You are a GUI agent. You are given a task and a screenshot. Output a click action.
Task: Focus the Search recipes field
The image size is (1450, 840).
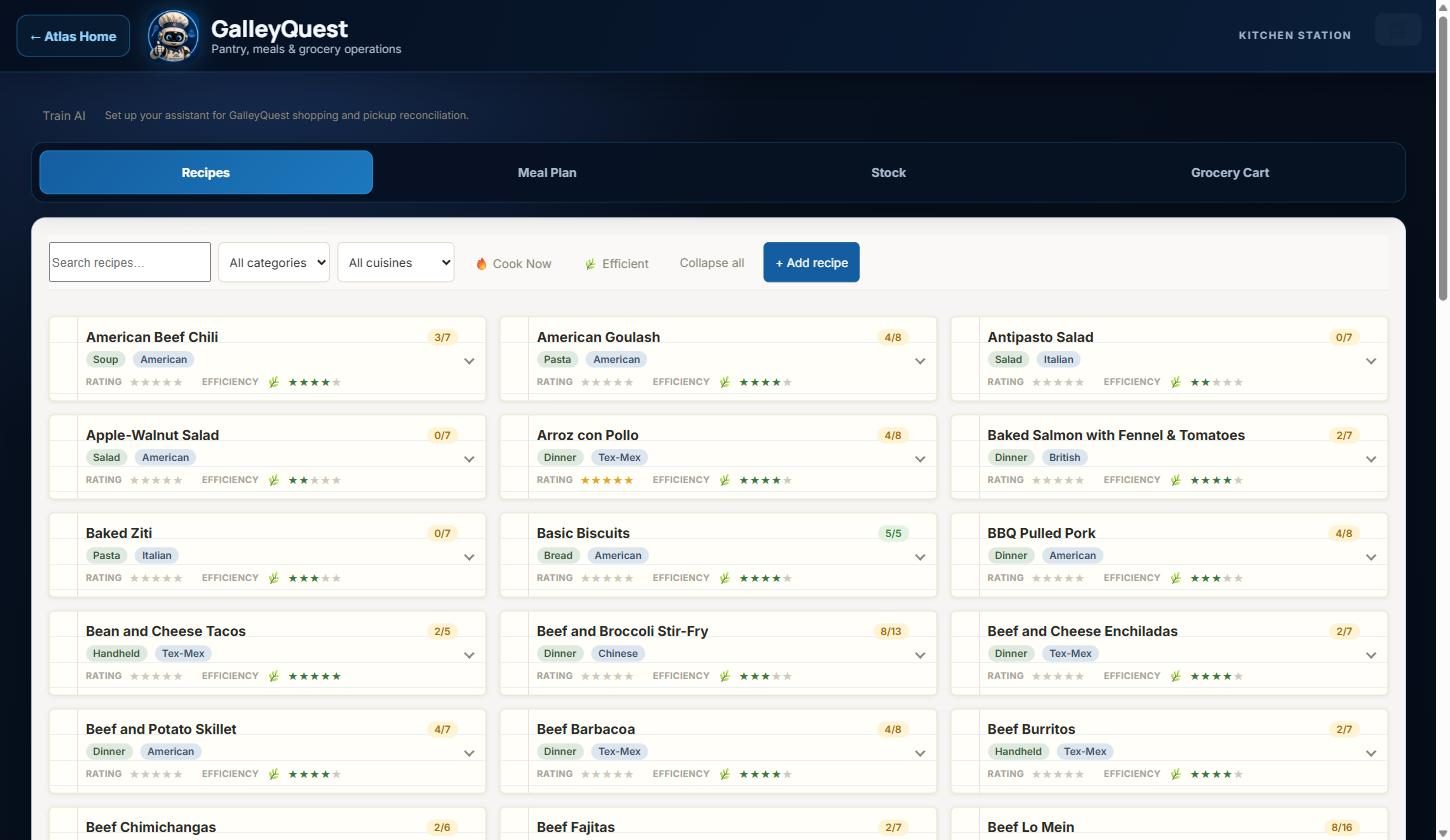click(x=130, y=262)
